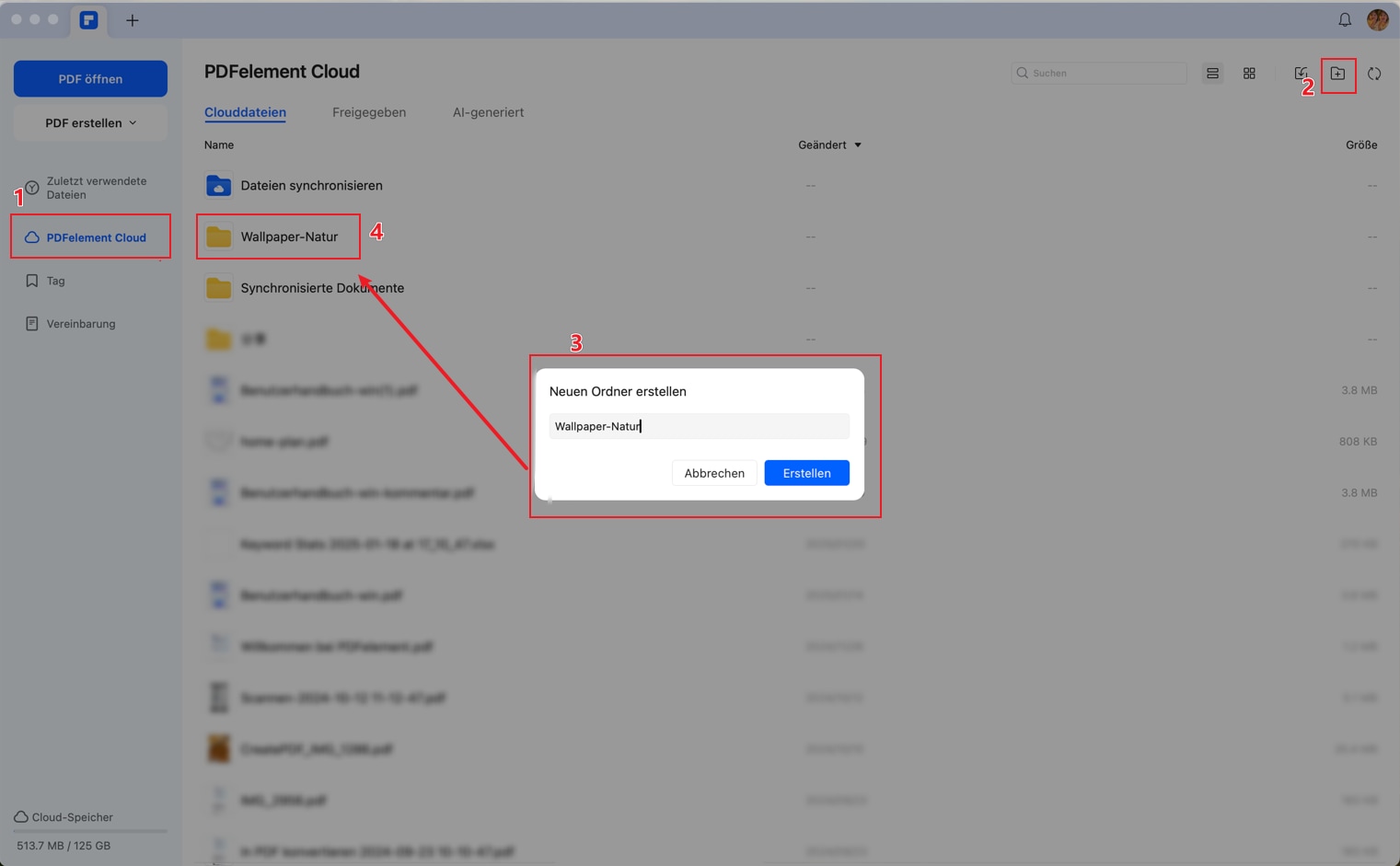Viewport: 1400px width, 866px height.
Task: Click the Synchronisierte Dokumente folder icon
Action: (x=218, y=288)
